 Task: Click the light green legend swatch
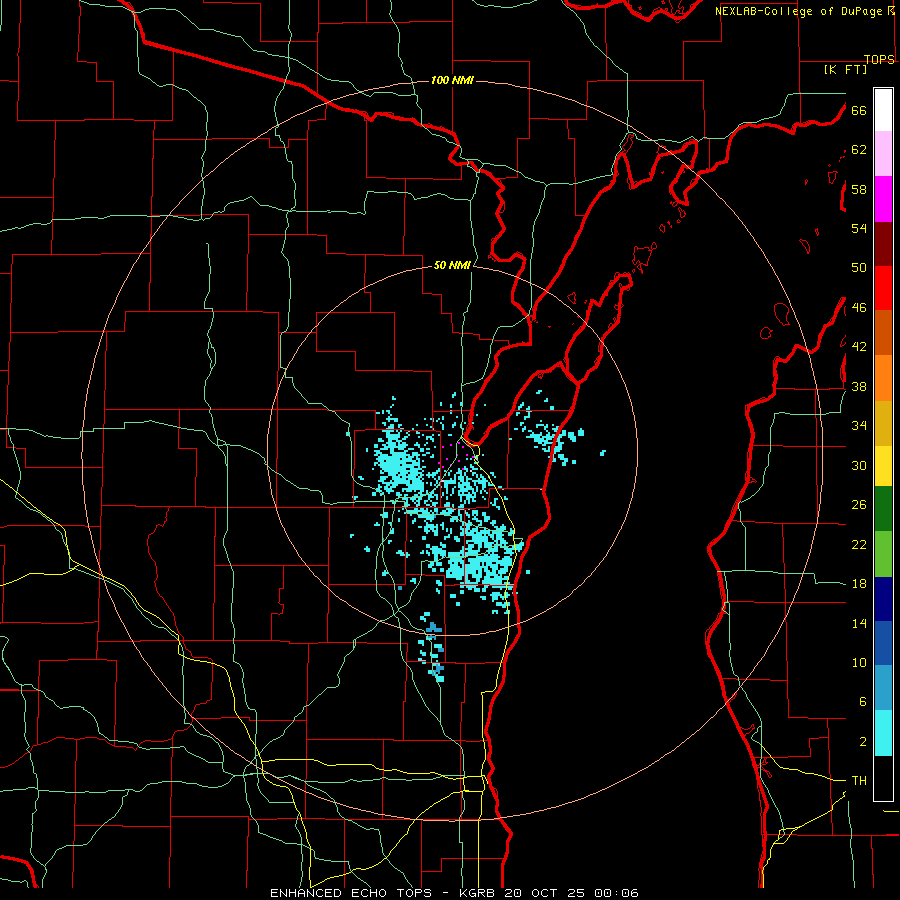click(x=883, y=554)
